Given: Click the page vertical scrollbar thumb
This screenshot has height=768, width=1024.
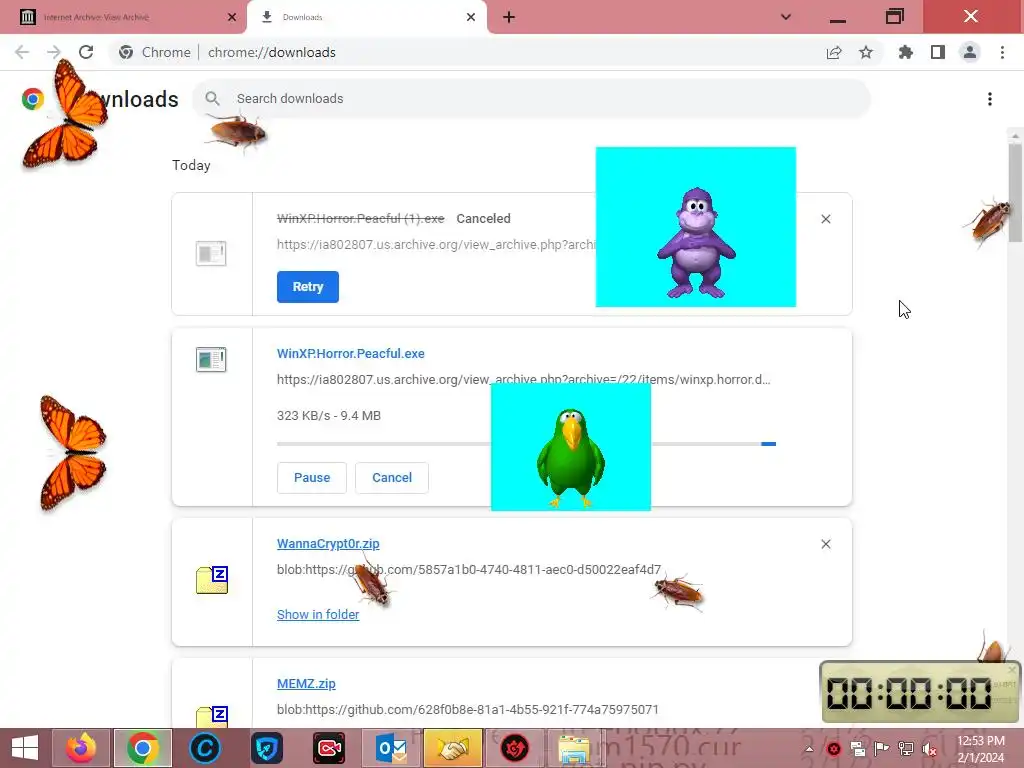Looking at the screenshot, I should click(1015, 193).
